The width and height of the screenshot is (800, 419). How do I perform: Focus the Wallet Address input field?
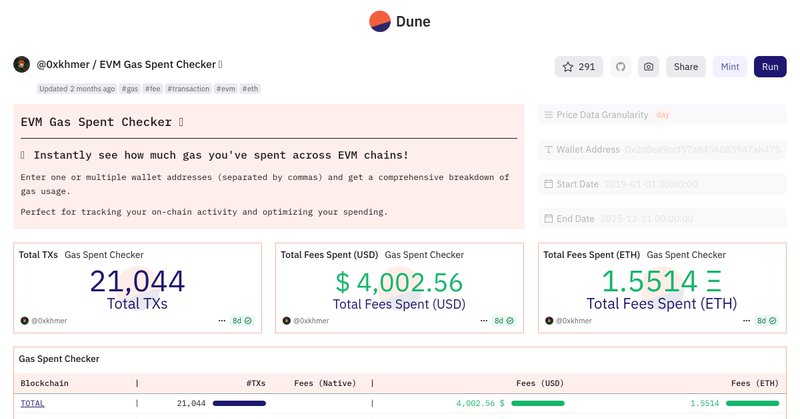point(662,150)
